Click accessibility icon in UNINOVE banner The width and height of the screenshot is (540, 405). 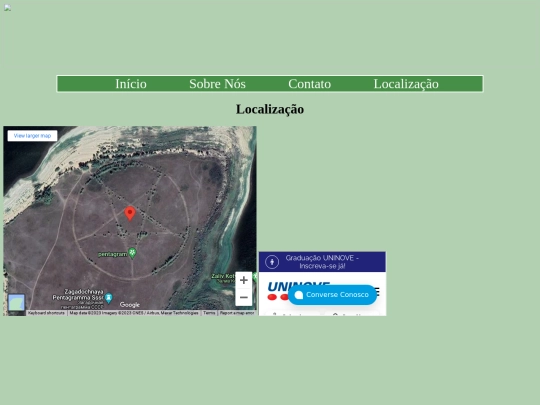point(272,262)
